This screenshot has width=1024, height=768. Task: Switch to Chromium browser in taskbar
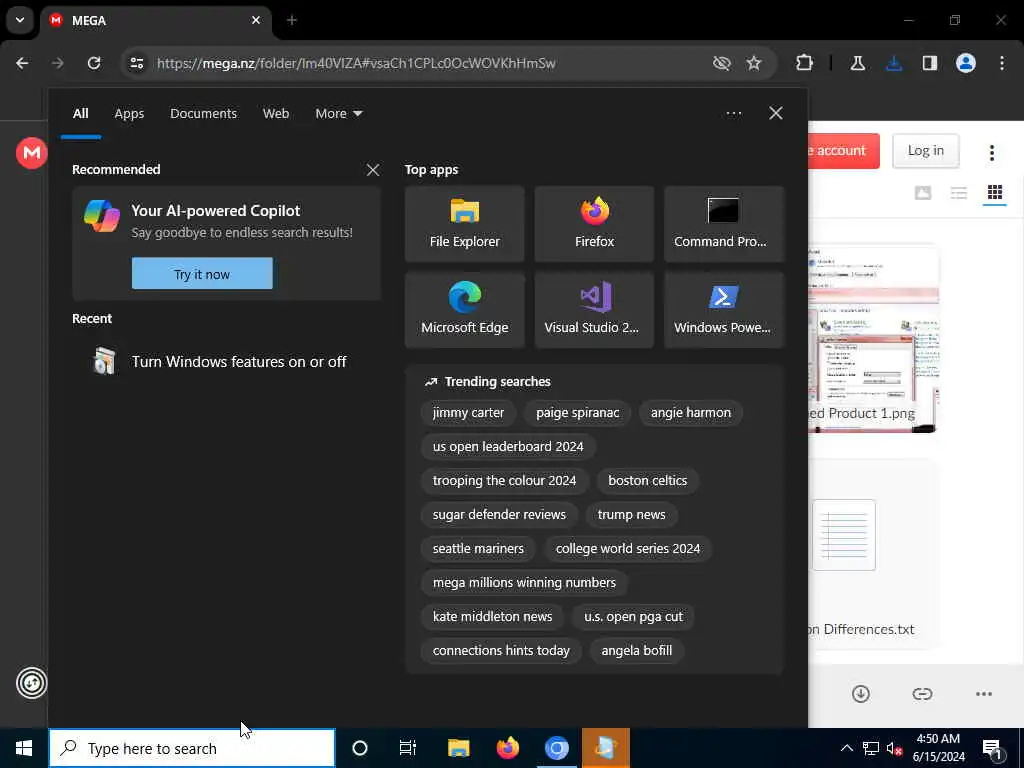point(556,748)
